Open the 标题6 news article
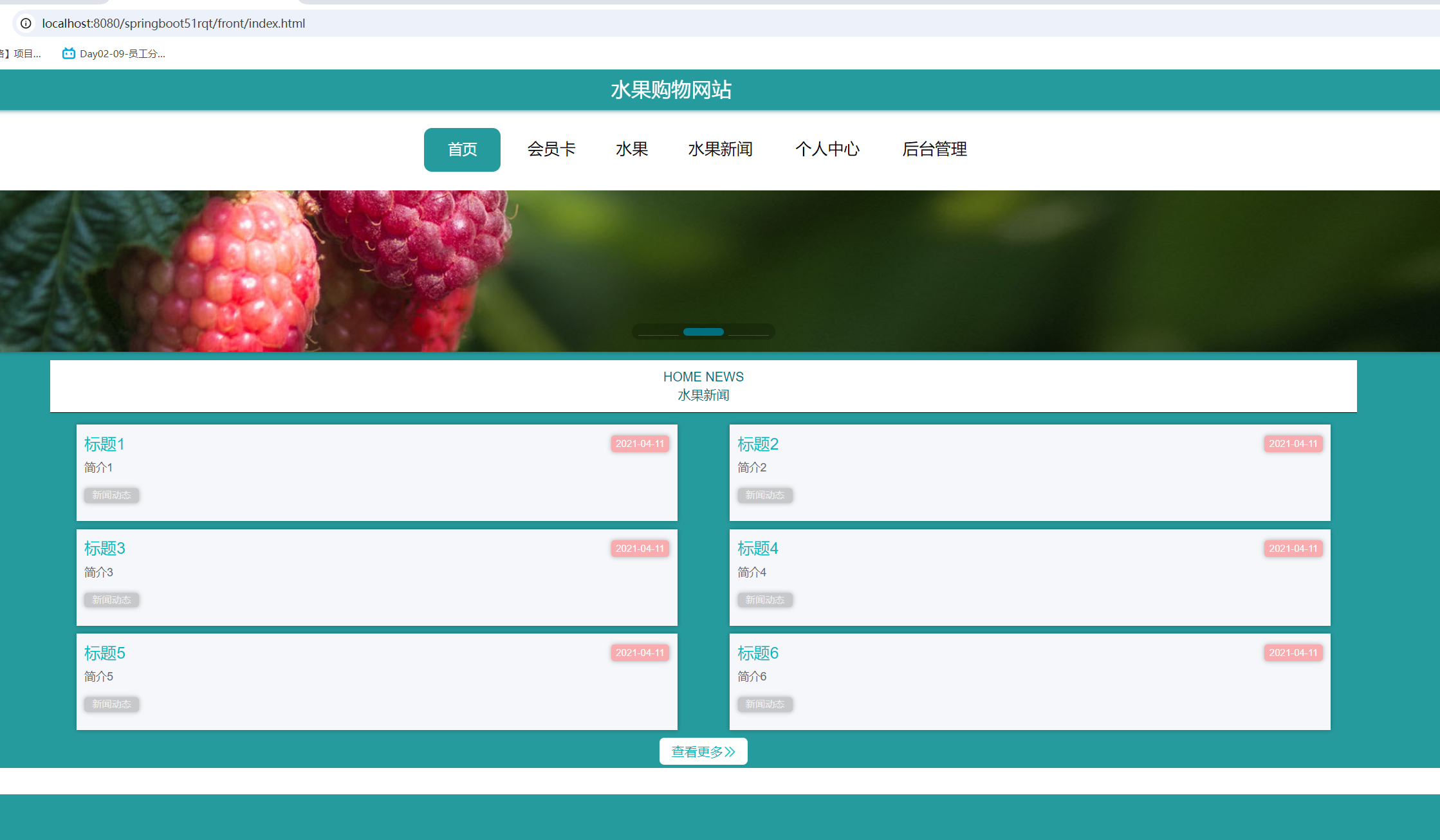Screen dimensions: 1440x840 click(758, 653)
